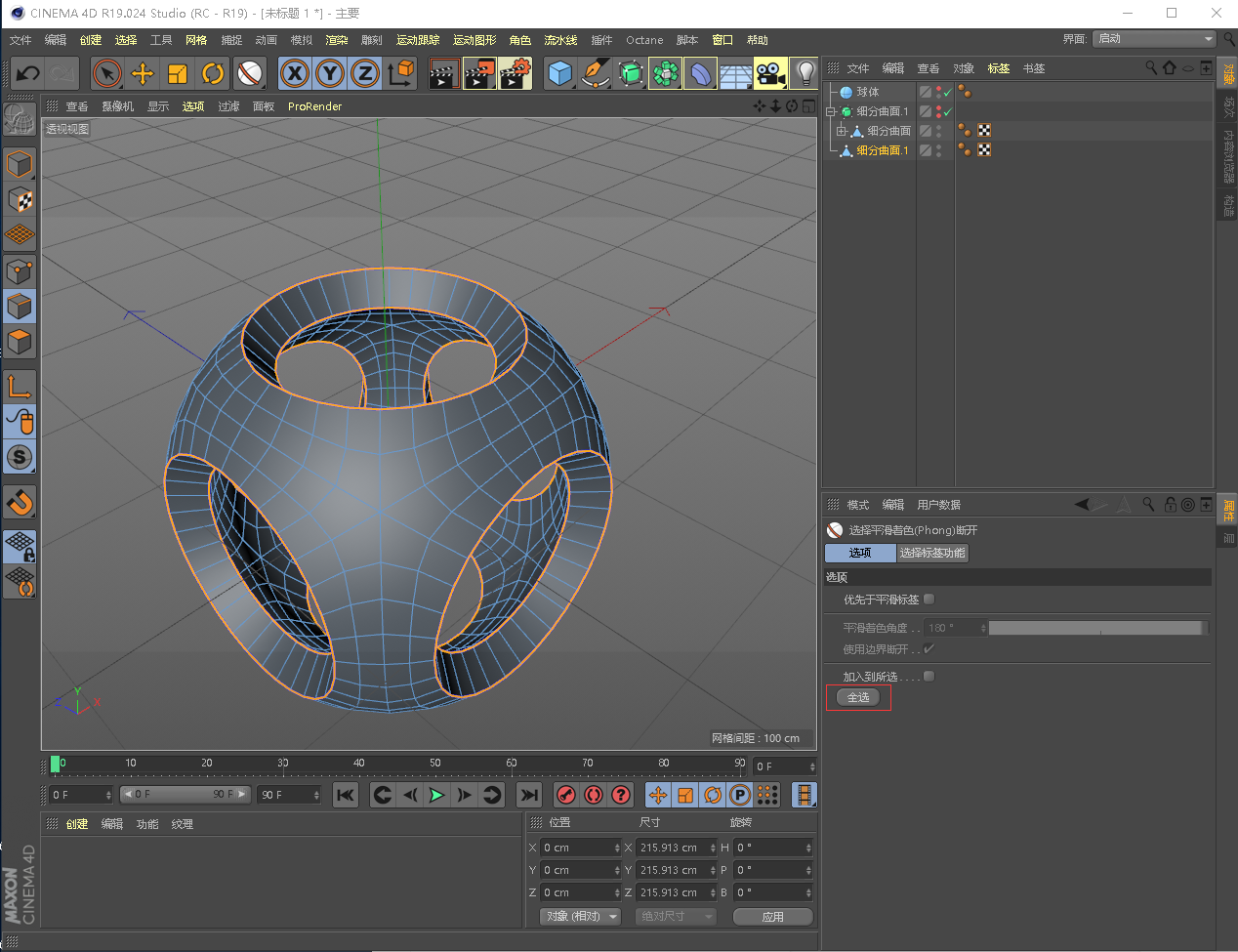Toggle the green checkmark for 球体
Image resolution: width=1238 pixels, height=952 pixels.
tap(947, 93)
